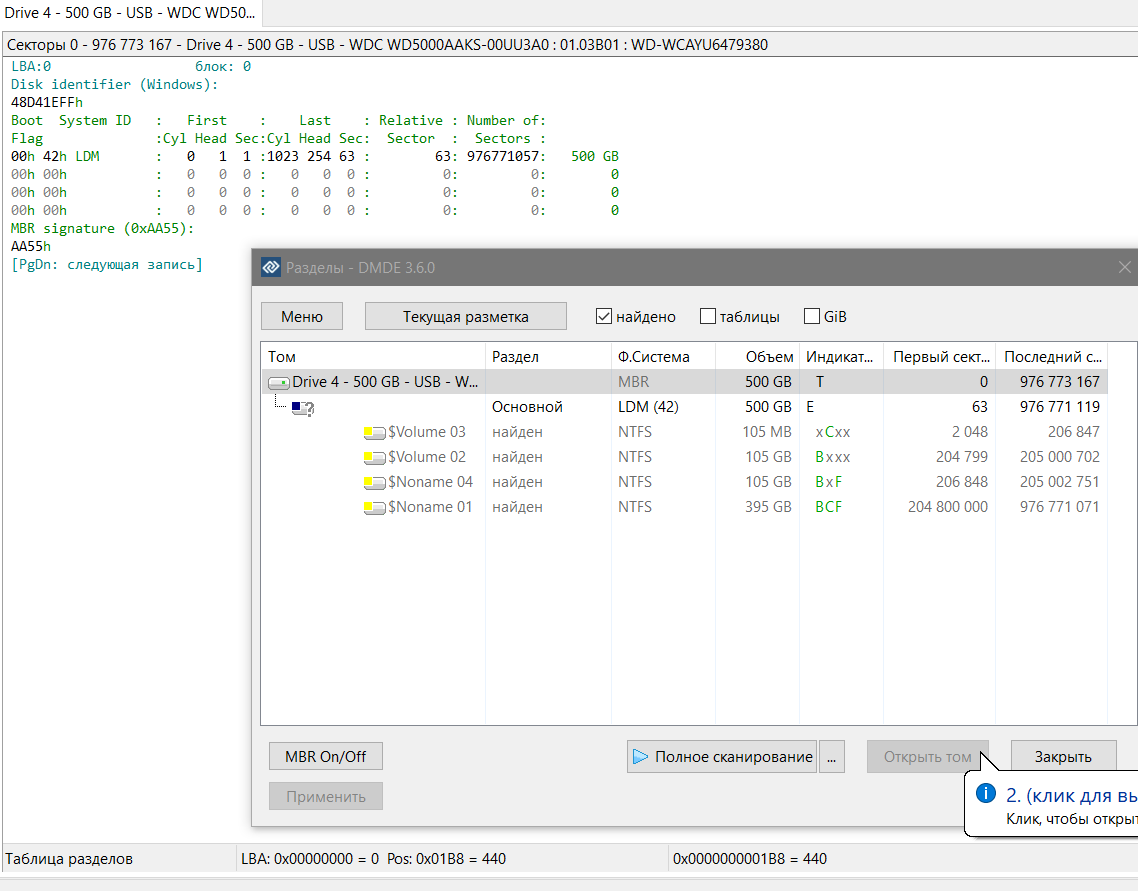Click the yellow volume icon beside $Volume 03
This screenshot has width=1138, height=891.
click(375, 433)
